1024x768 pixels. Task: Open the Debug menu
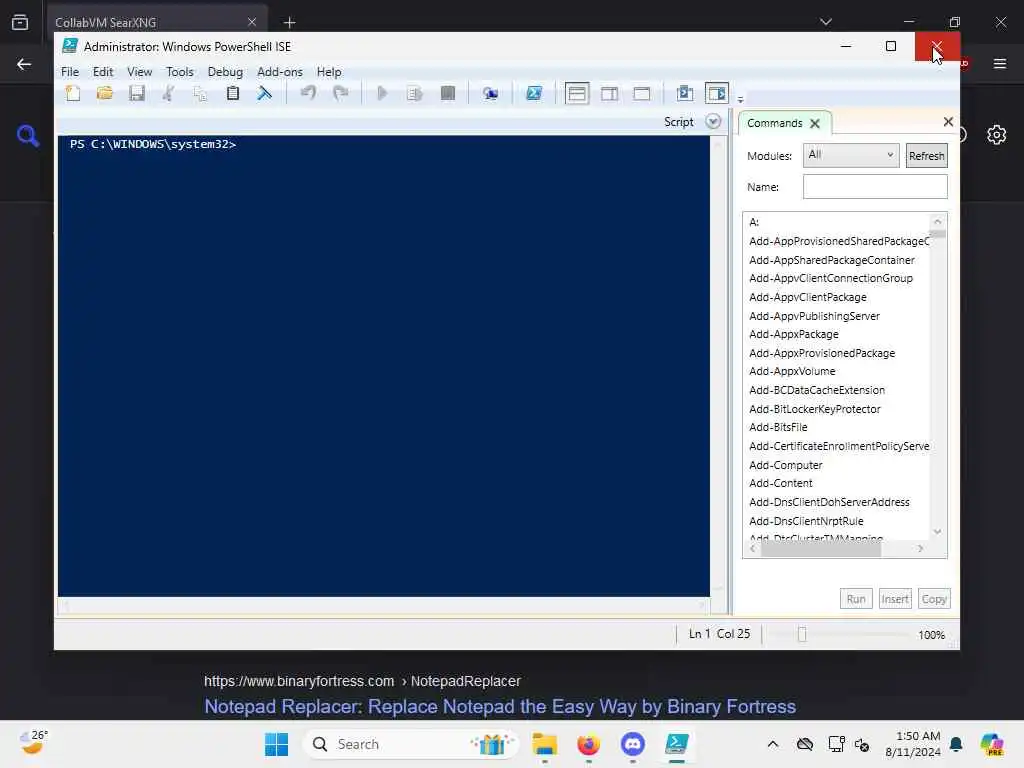click(225, 72)
